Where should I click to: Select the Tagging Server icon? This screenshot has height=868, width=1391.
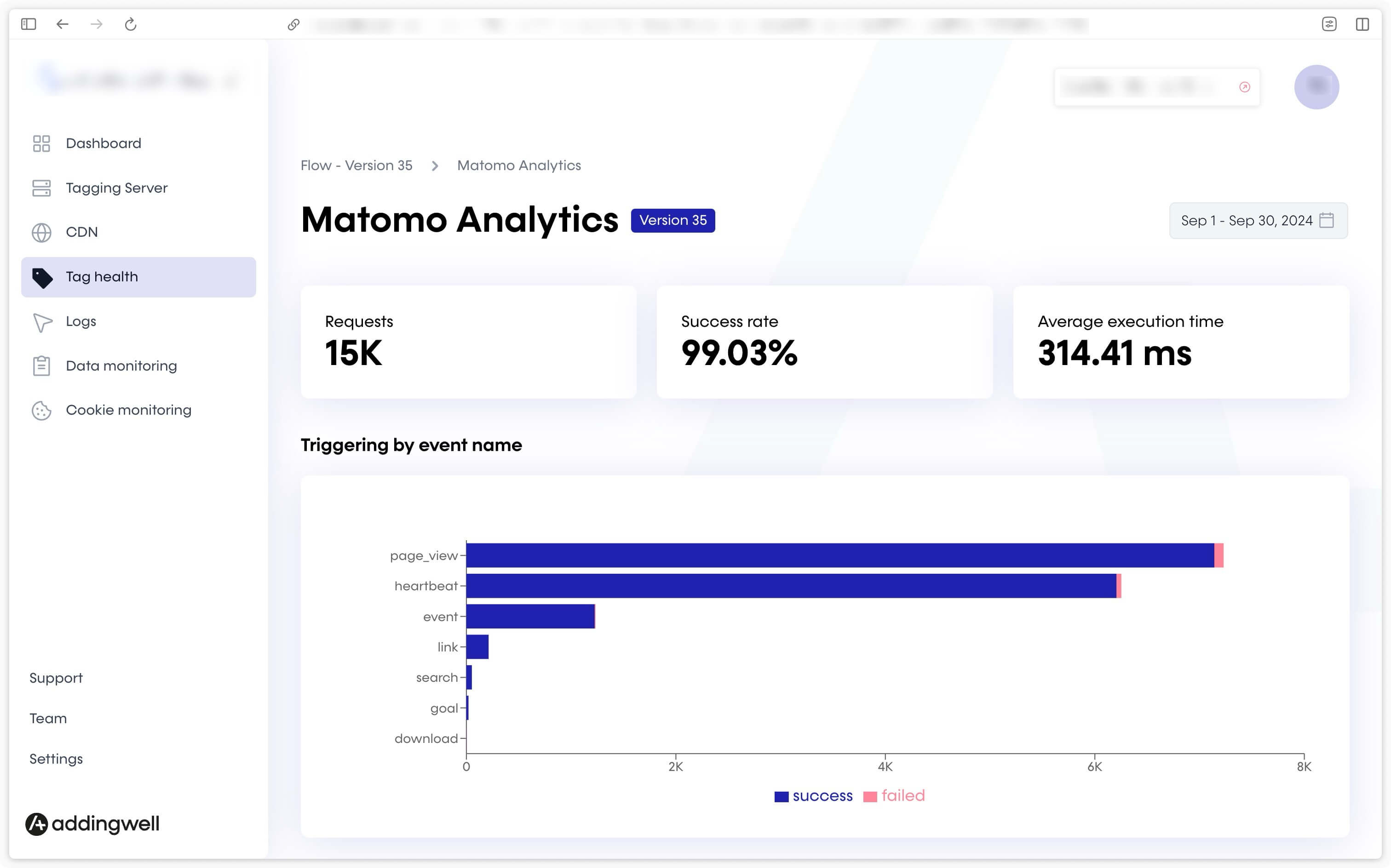click(x=40, y=188)
